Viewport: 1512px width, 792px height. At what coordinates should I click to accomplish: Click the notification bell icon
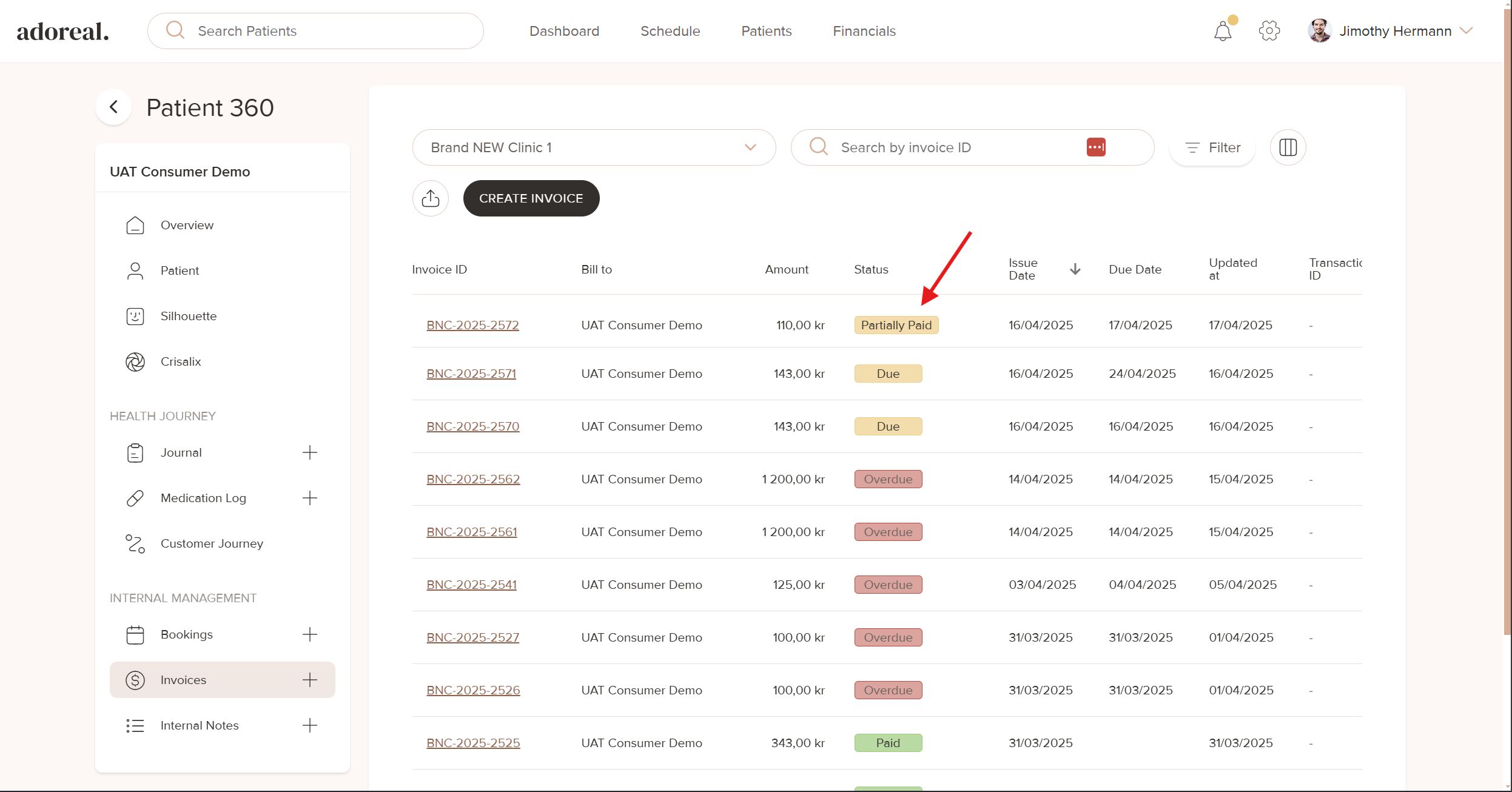pos(1222,31)
